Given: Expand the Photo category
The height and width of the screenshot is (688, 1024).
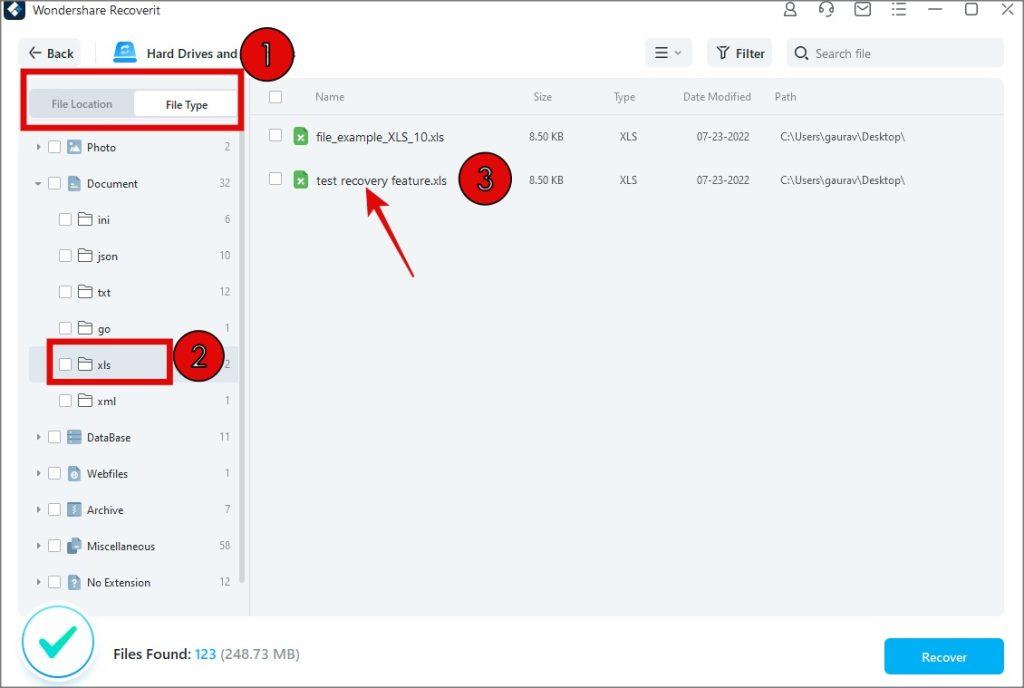Looking at the screenshot, I should (38, 147).
